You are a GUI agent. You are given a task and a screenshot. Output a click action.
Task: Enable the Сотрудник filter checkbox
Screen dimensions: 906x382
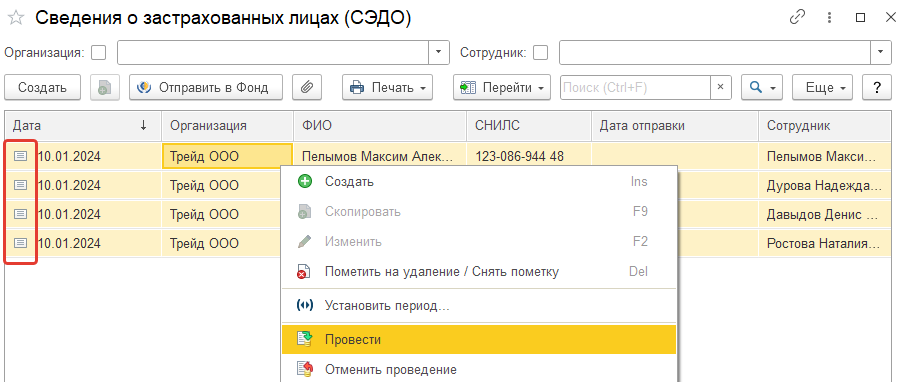(540, 53)
